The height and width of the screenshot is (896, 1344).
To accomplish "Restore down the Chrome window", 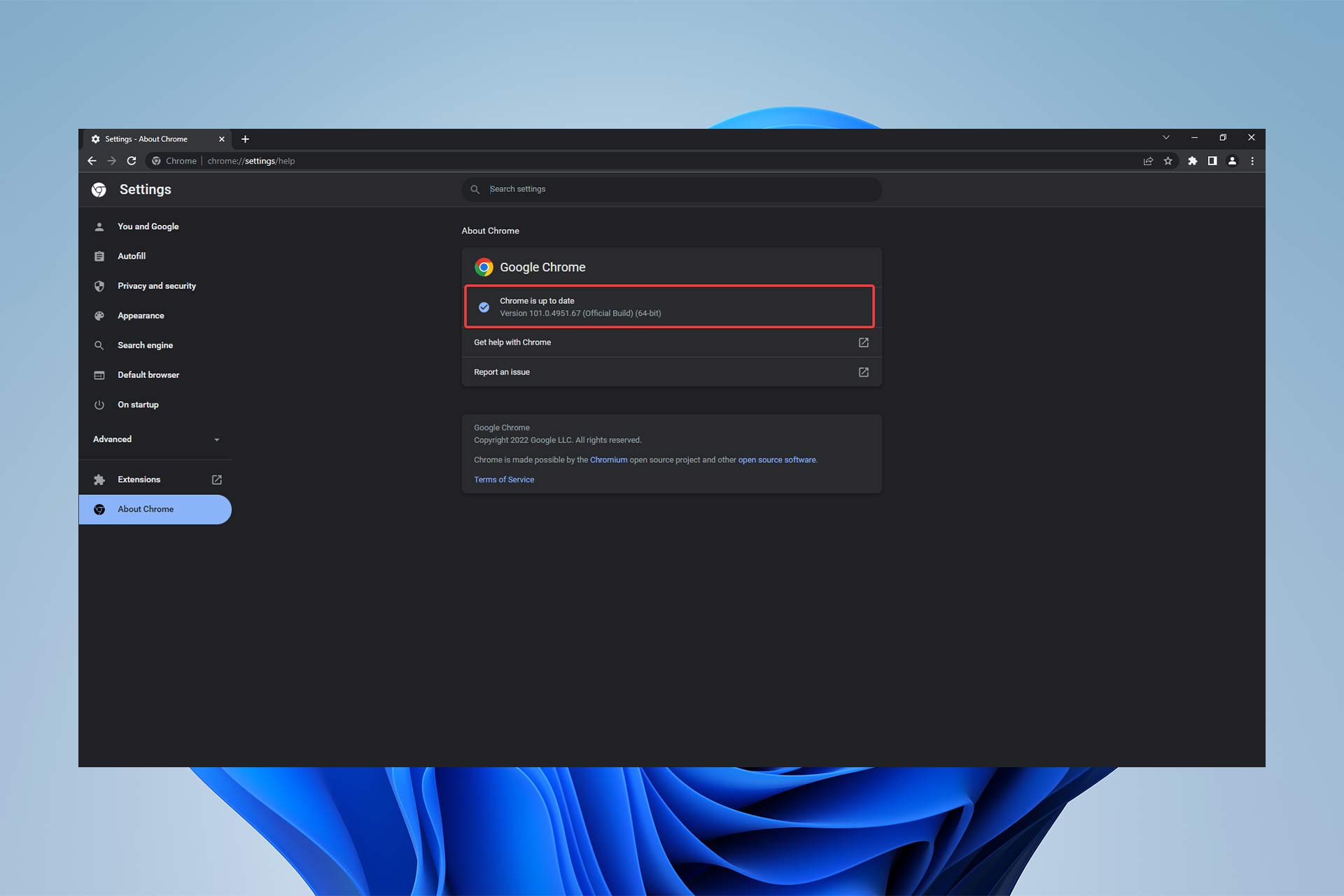I will click(1223, 138).
